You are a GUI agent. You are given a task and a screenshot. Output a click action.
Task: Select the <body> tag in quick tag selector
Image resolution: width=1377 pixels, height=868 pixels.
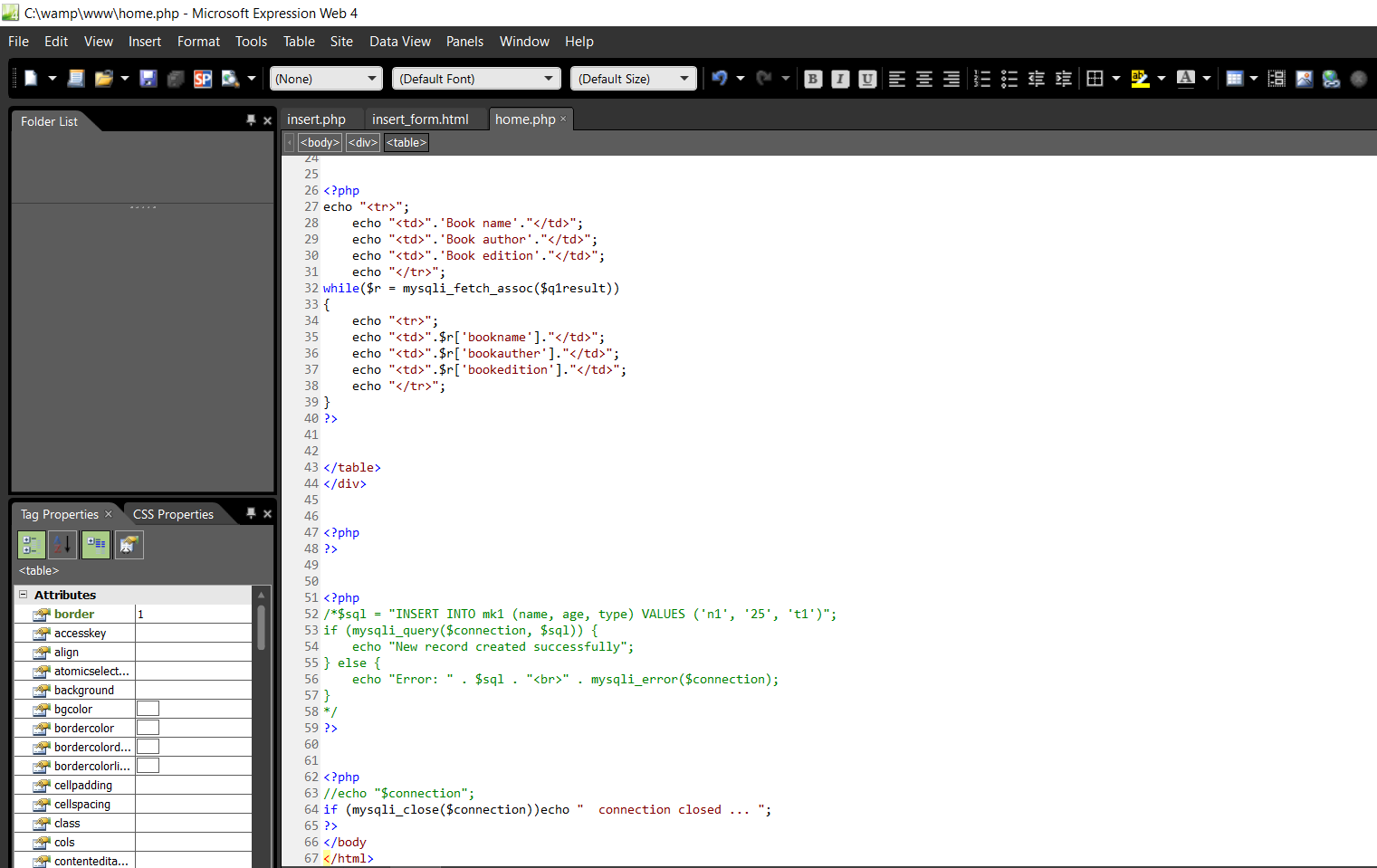click(320, 143)
